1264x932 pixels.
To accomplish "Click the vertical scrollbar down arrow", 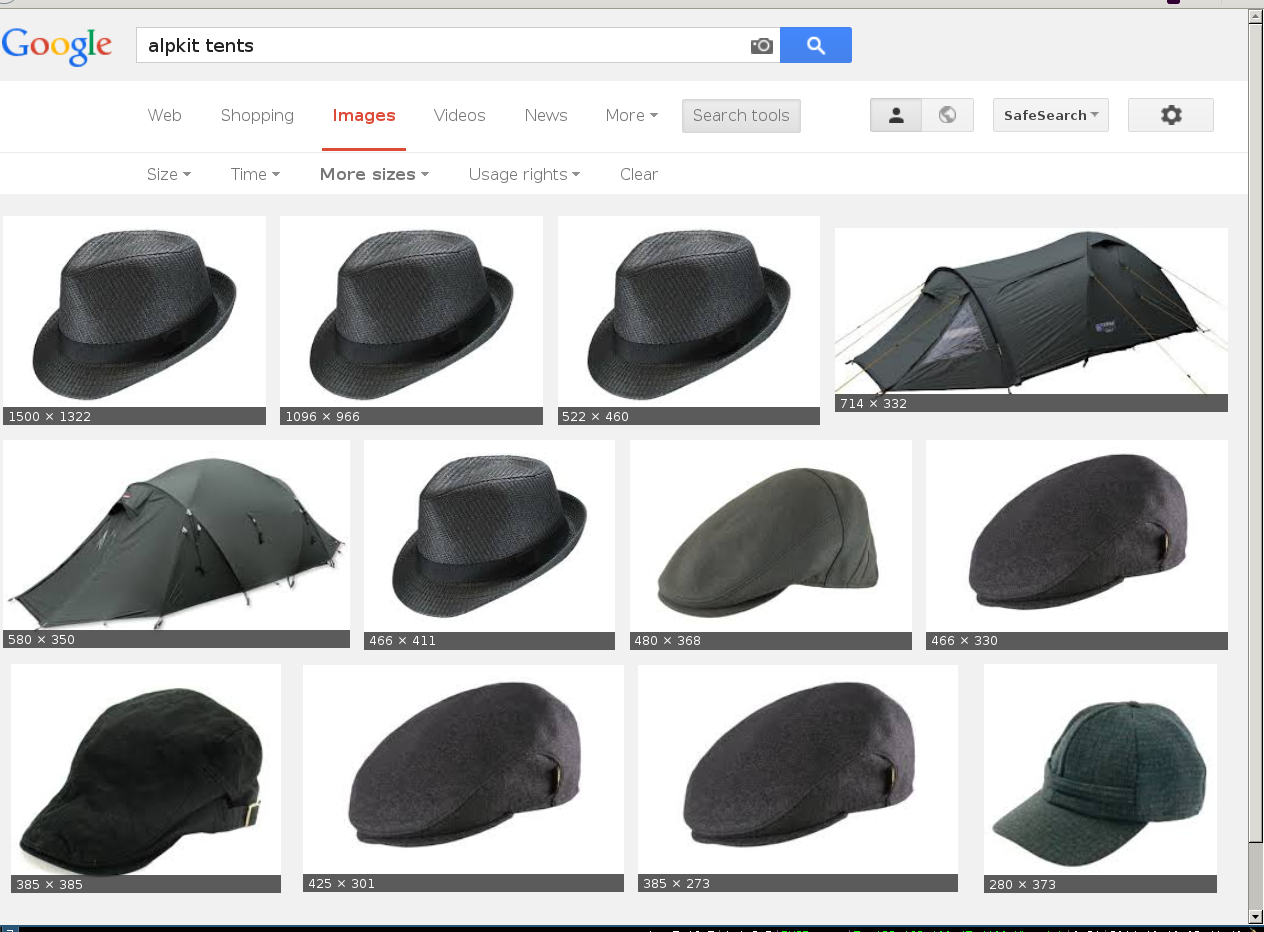I will pyautogui.click(x=1255, y=916).
